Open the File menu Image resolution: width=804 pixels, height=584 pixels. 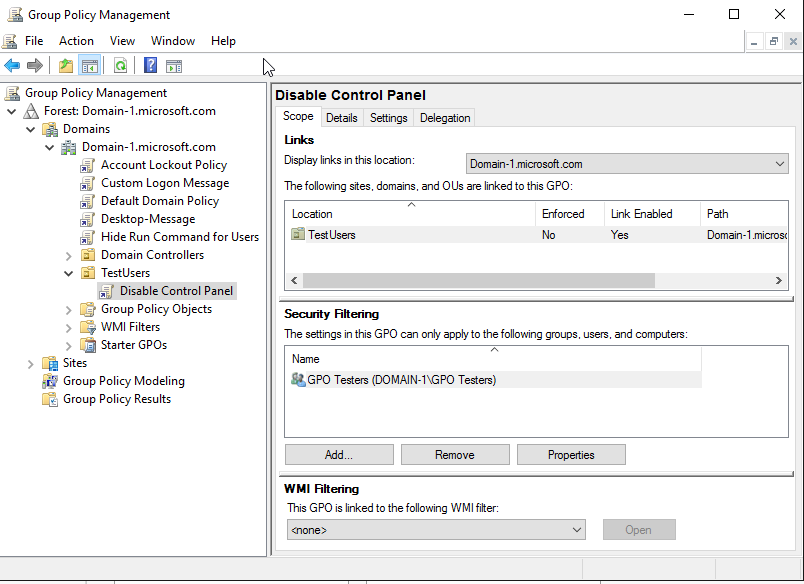point(34,41)
